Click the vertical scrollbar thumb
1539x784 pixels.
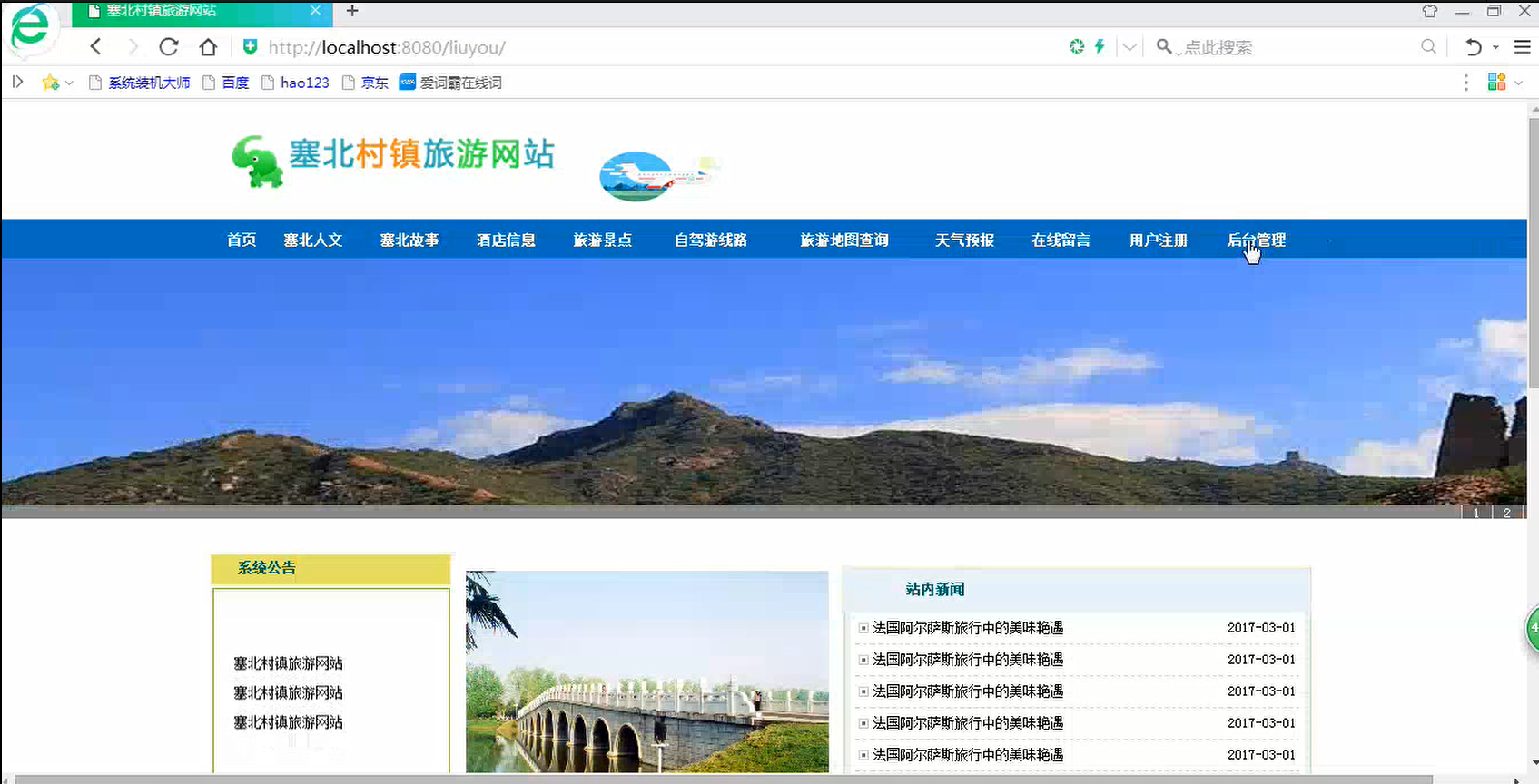[1533, 252]
